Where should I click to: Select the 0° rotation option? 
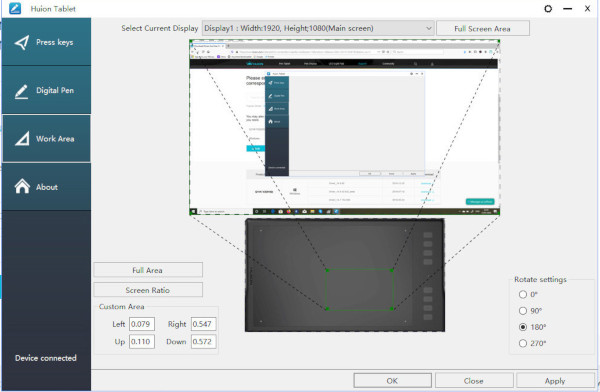coord(523,294)
